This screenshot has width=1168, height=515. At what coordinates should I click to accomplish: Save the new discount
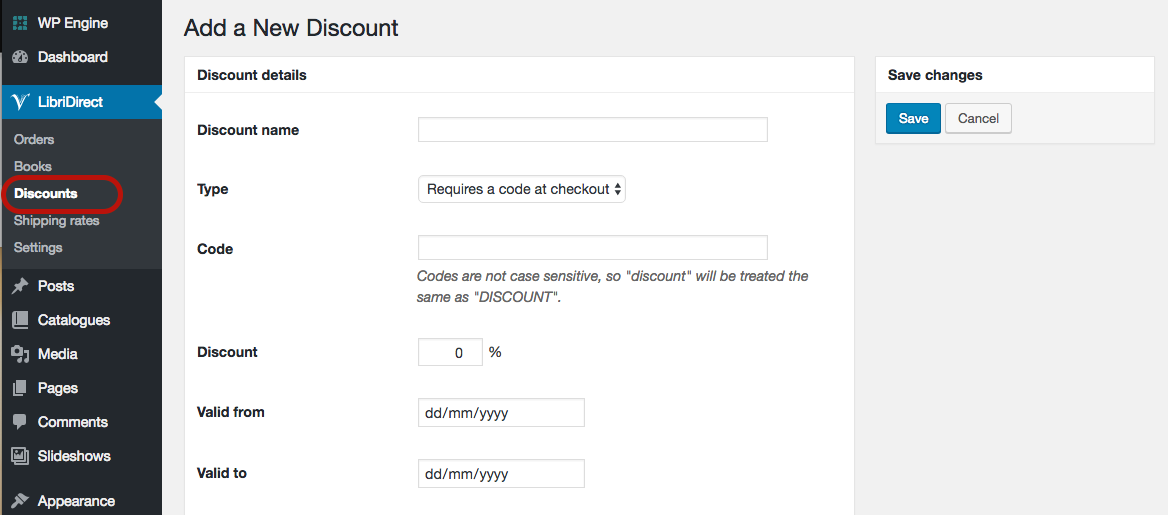[x=913, y=119]
